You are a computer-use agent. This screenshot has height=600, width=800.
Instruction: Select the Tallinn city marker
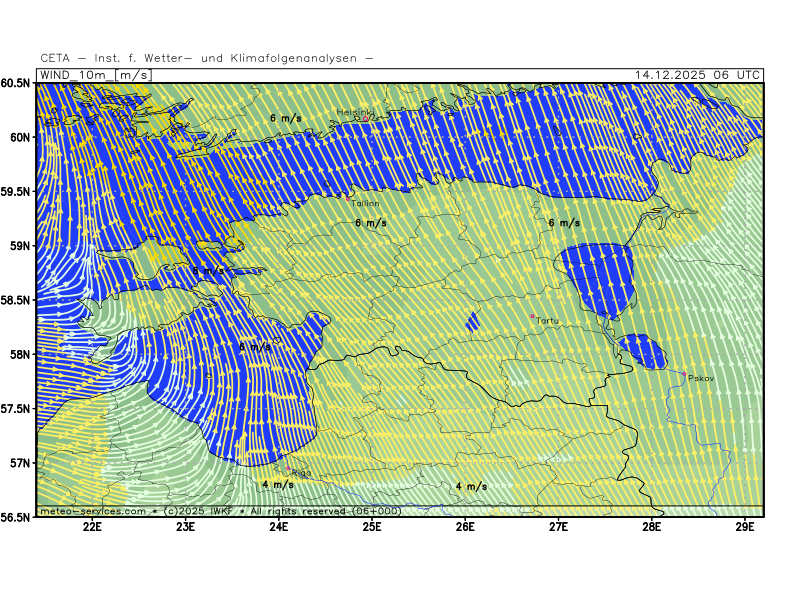tap(348, 198)
